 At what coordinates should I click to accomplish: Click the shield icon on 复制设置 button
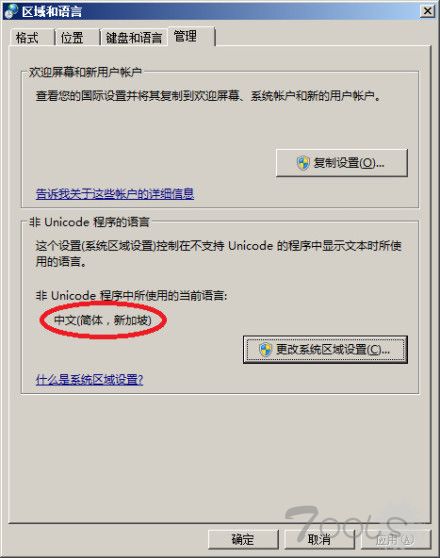click(x=303, y=163)
